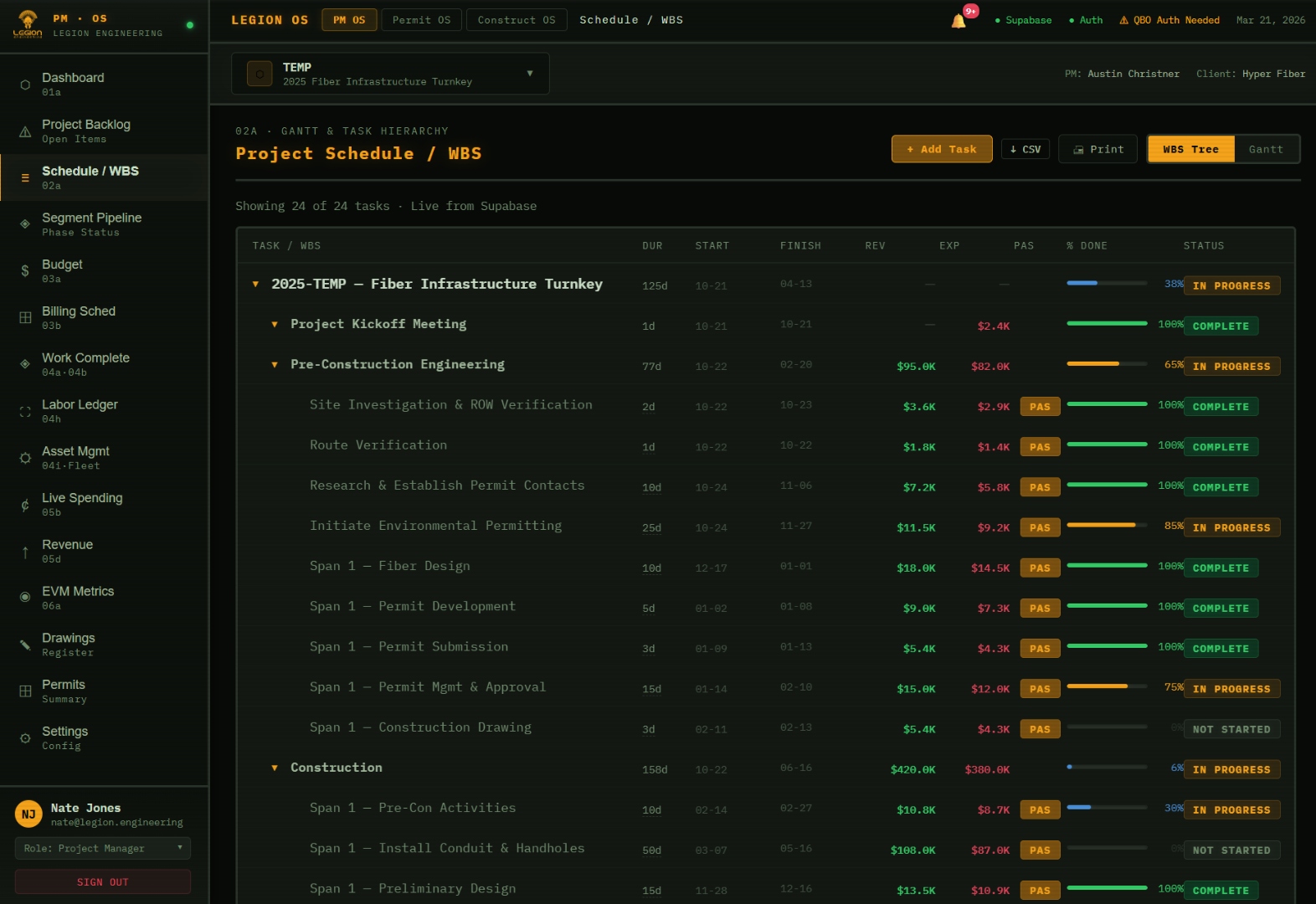Image resolution: width=1316 pixels, height=904 pixels.
Task: Collapse the Pre-Construction Engineering group
Action: 275,365
